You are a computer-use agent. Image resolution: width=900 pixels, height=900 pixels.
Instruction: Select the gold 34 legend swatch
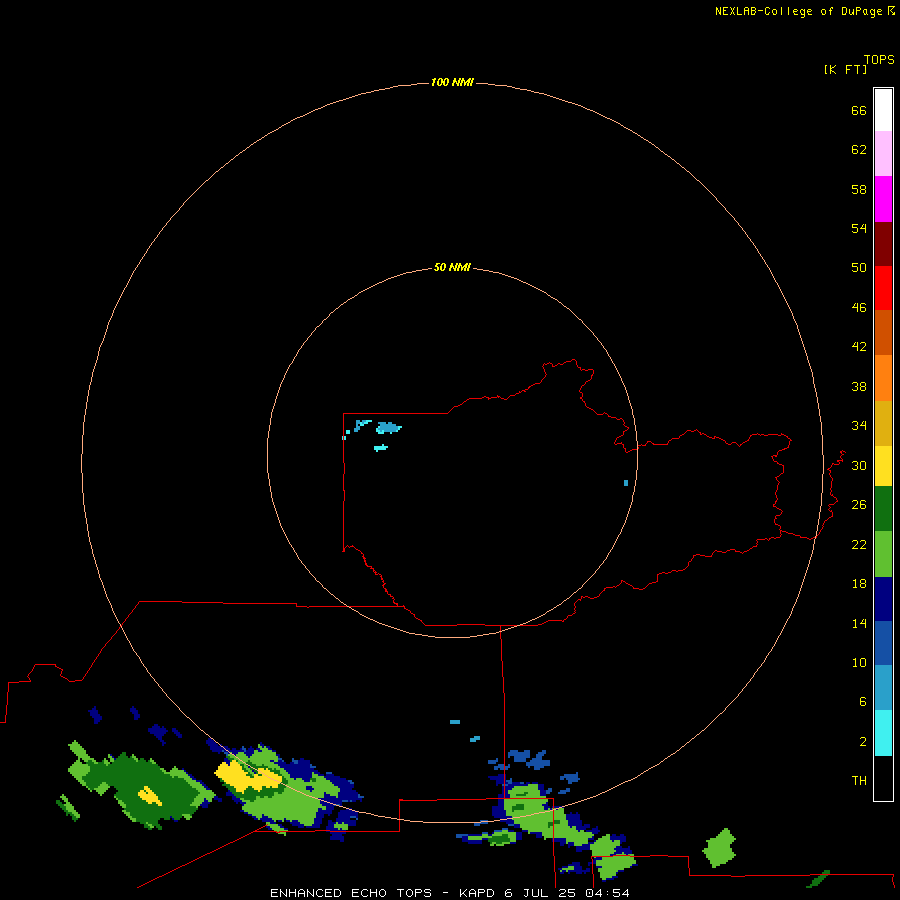point(883,423)
